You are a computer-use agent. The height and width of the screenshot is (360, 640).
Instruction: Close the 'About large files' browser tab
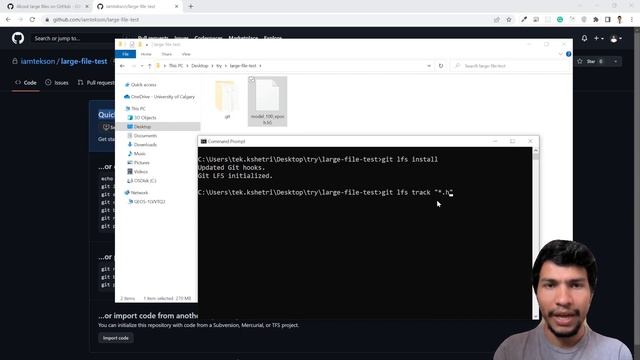87,7
